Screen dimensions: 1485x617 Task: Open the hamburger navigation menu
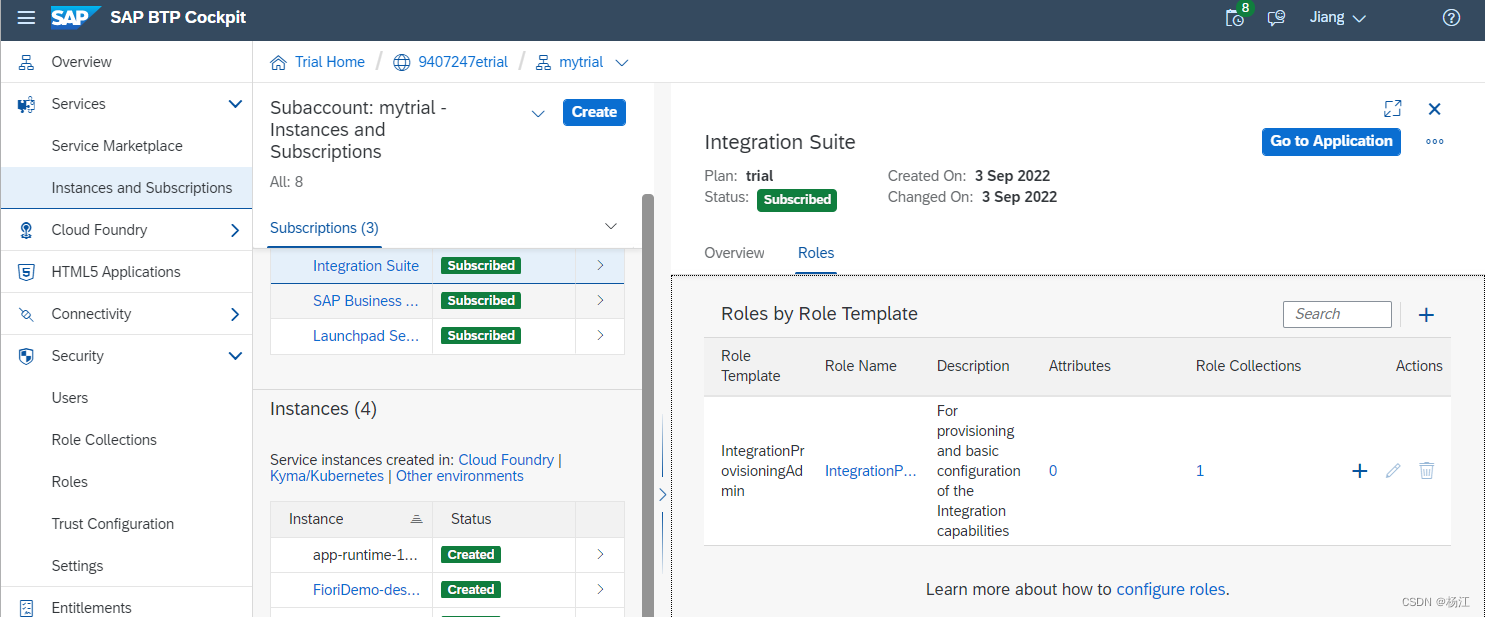pos(27,17)
